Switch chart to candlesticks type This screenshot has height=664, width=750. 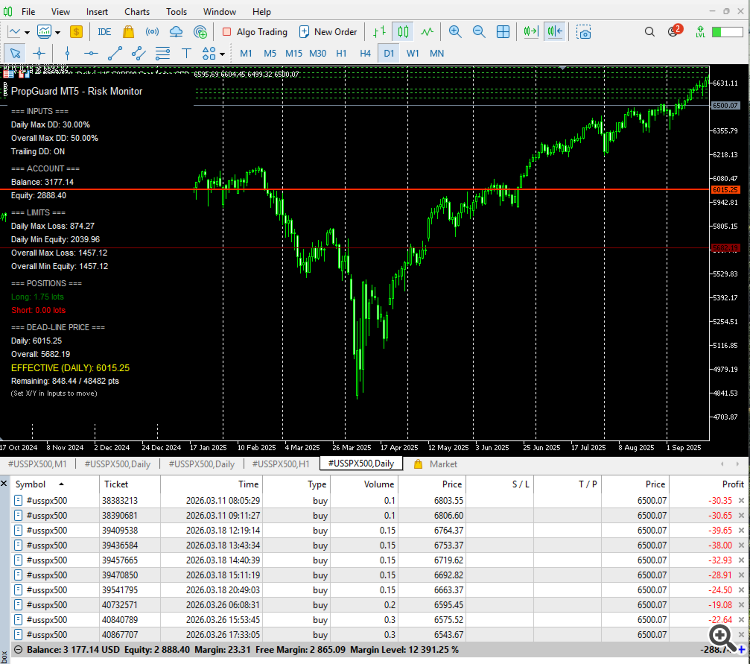(403, 32)
